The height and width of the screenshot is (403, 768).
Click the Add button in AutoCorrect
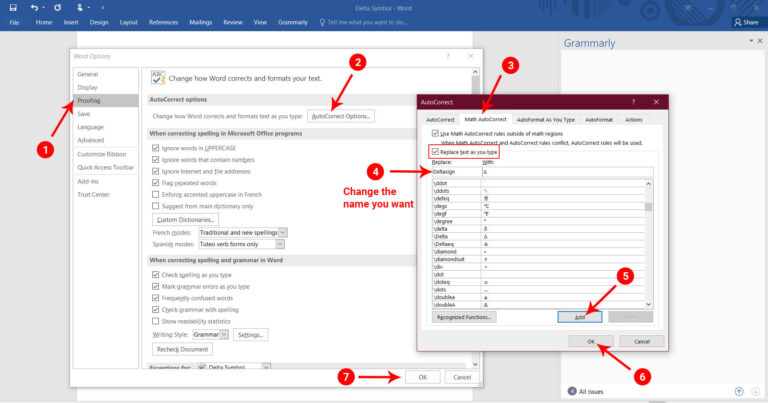point(579,317)
